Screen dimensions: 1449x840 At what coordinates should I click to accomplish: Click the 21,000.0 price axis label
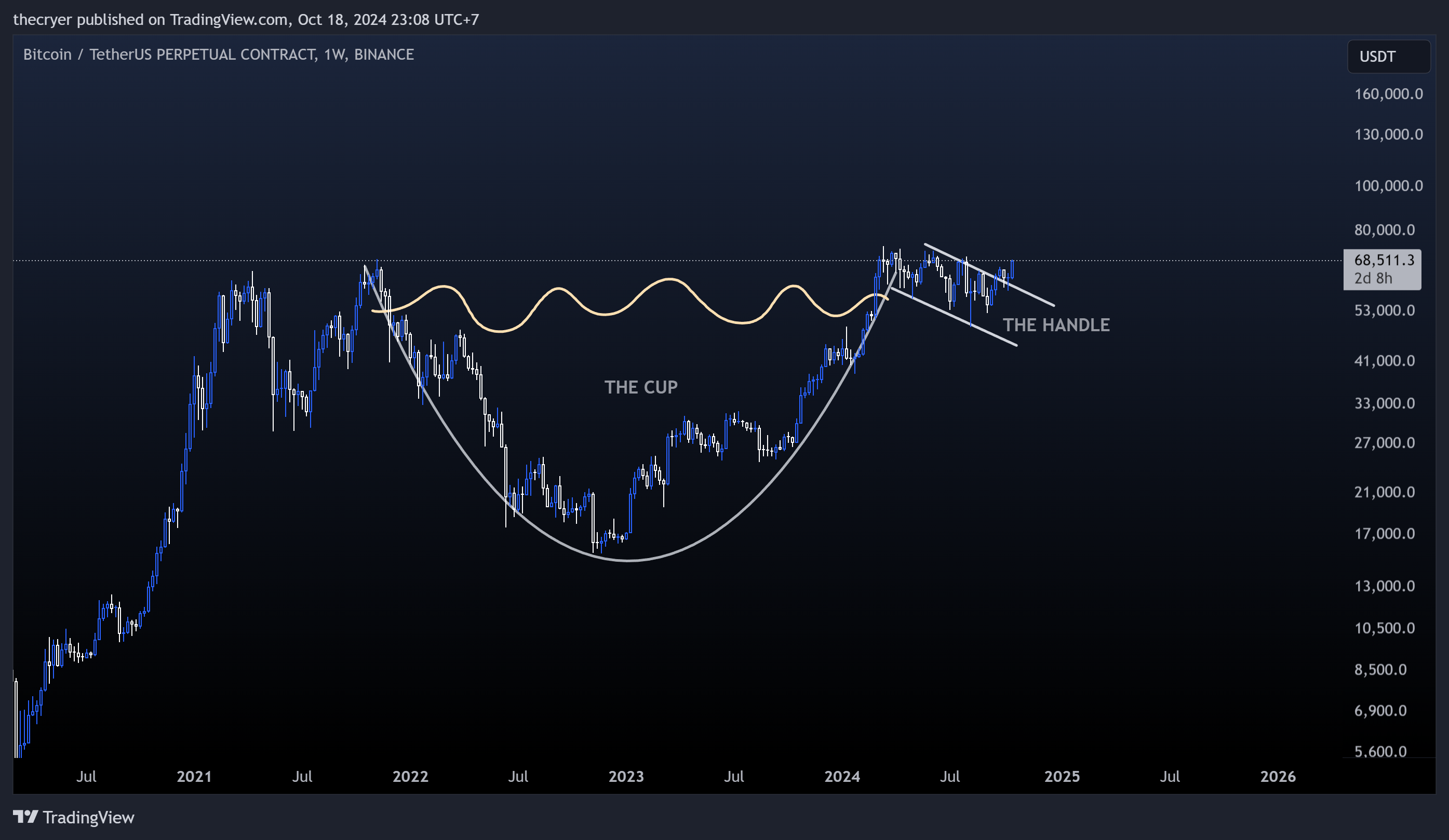[1384, 492]
